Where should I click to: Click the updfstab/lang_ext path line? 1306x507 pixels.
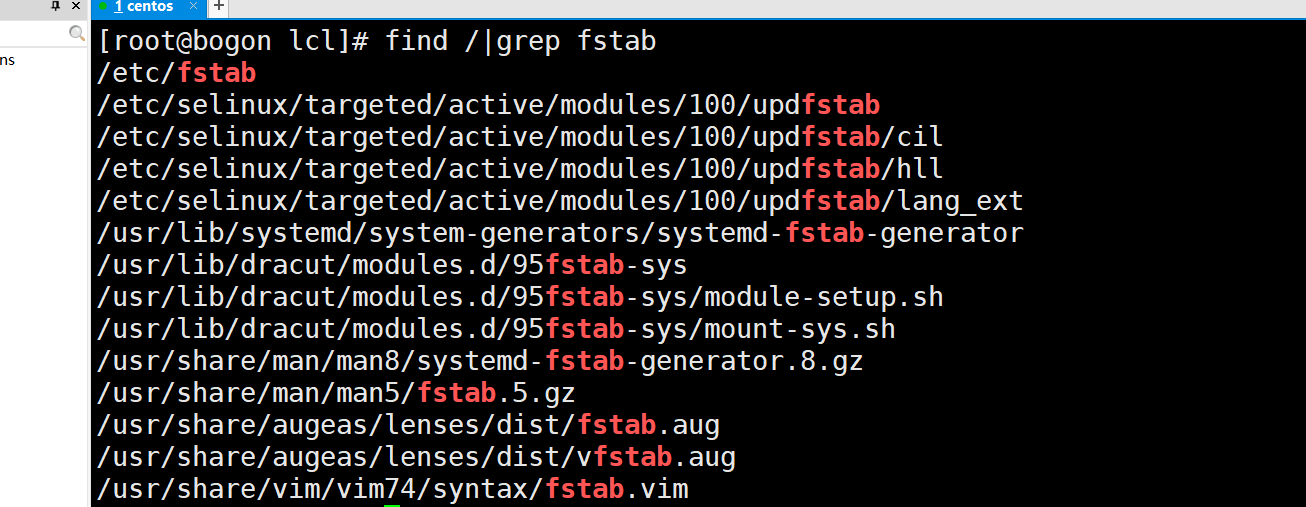point(560,202)
